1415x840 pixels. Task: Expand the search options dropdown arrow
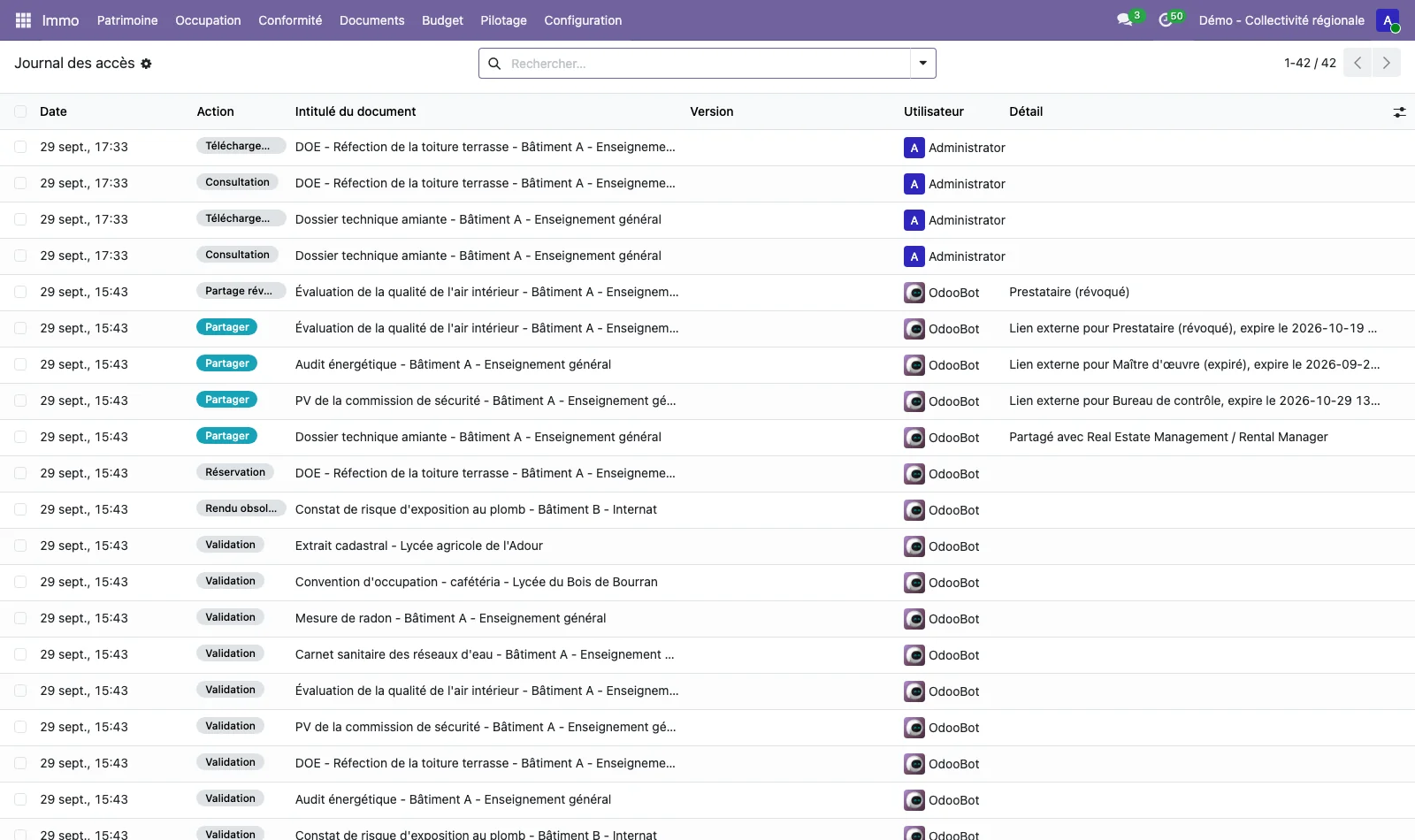[922, 64]
